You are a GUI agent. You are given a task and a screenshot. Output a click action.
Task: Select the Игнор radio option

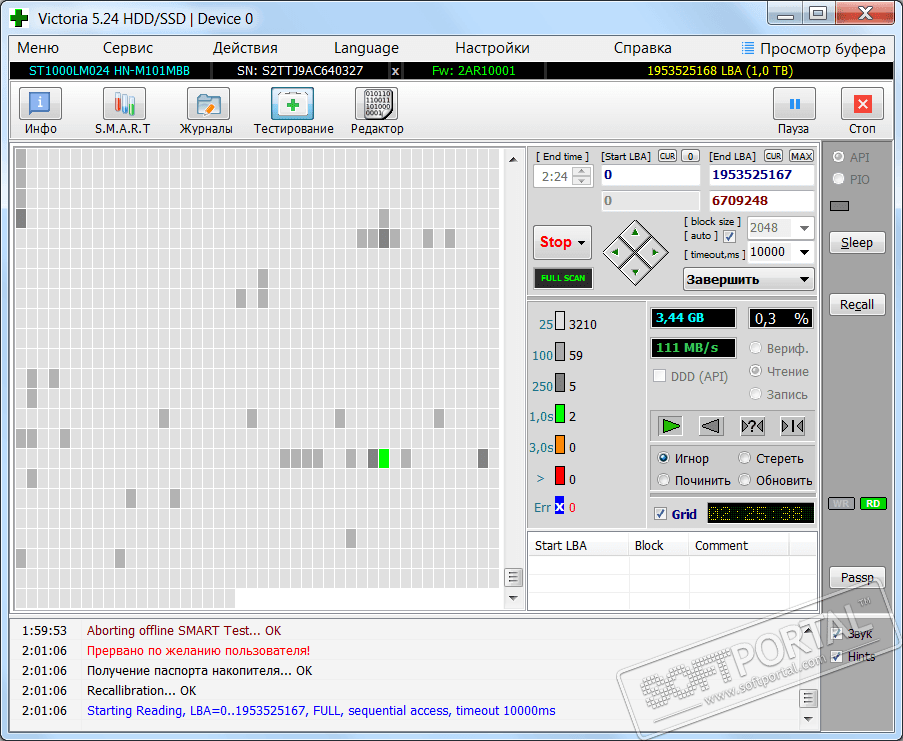pyautogui.click(x=663, y=458)
